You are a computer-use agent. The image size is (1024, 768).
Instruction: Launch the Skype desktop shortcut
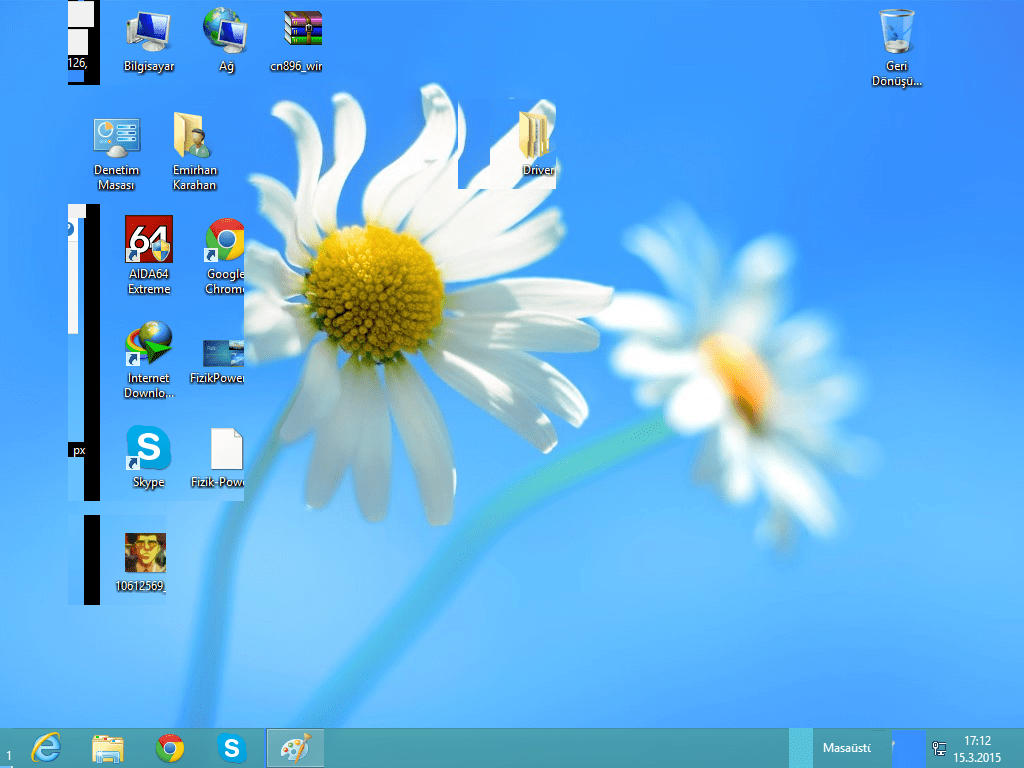coord(149,456)
